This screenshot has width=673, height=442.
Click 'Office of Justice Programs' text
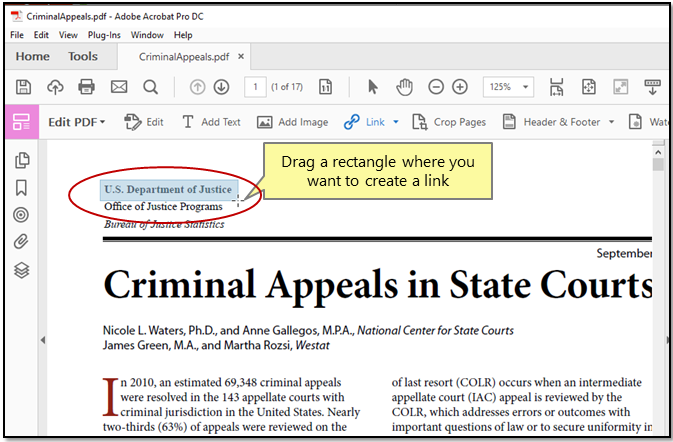point(164,206)
